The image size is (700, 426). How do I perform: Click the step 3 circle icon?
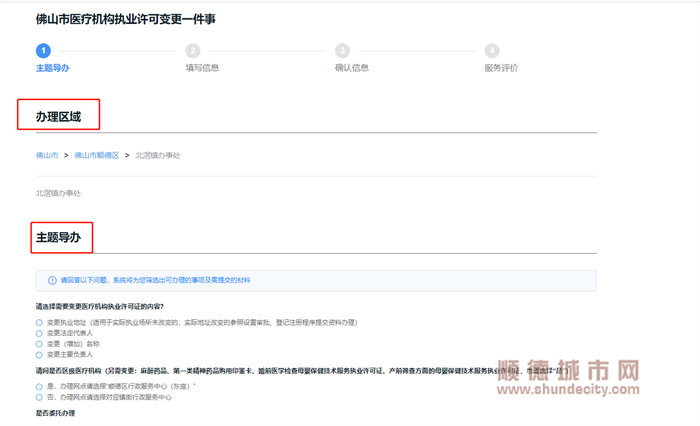pos(342,51)
